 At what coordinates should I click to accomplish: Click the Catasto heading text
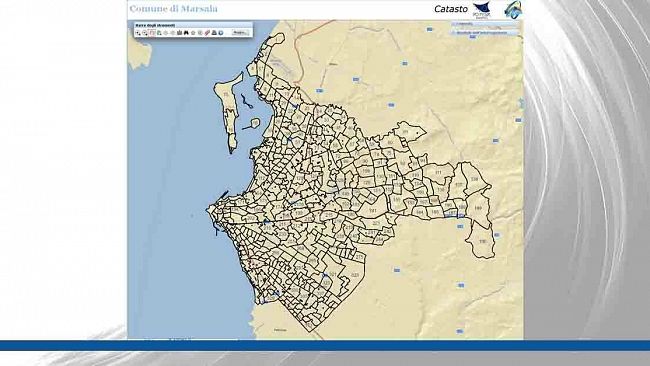point(451,9)
